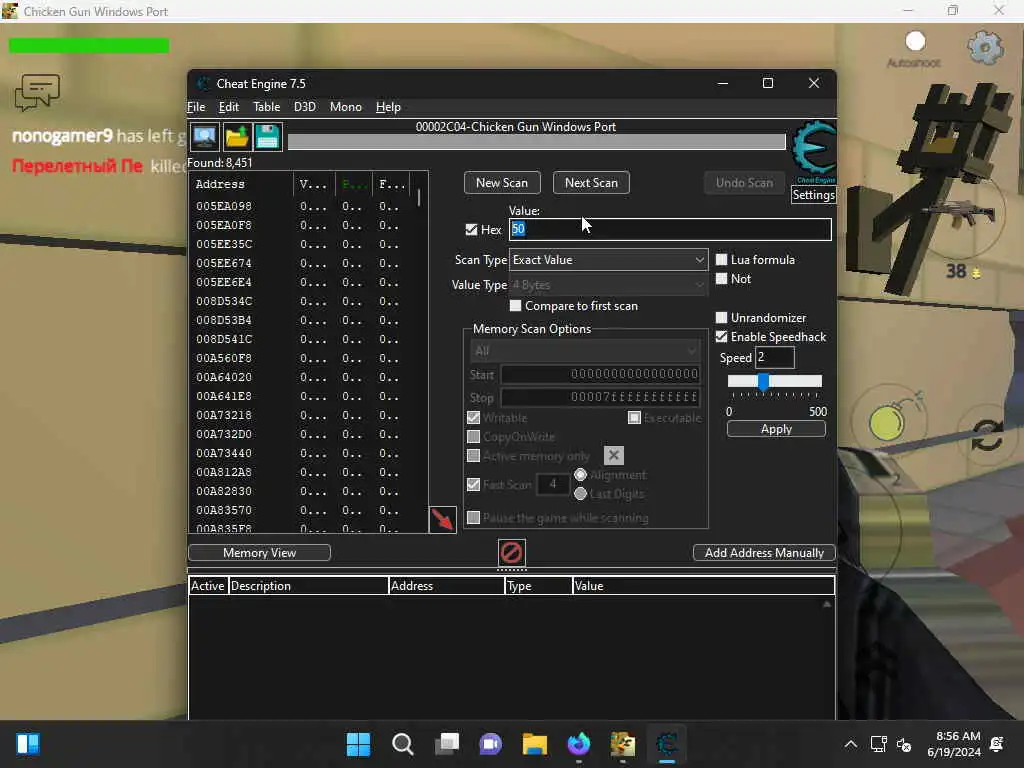The width and height of the screenshot is (1024, 768).
Task: Toggle Fast Scan checkbox
Action: (473, 485)
